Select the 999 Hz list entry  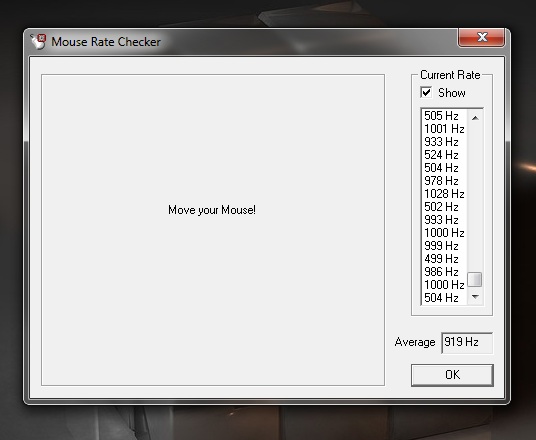pos(444,246)
